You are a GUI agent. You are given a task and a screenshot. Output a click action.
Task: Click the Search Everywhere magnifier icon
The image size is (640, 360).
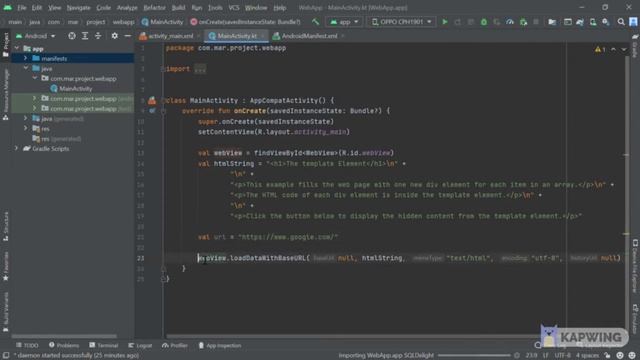click(x=621, y=22)
